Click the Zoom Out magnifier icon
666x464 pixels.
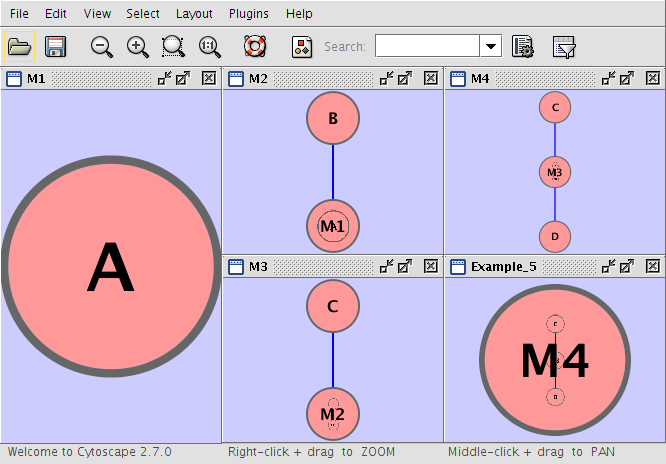tap(101, 47)
